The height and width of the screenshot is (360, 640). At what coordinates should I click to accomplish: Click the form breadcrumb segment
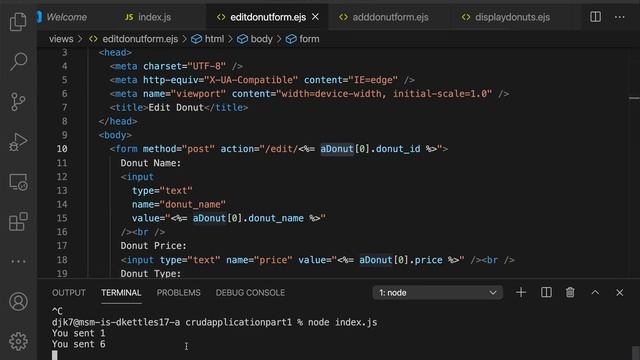coord(309,39)
